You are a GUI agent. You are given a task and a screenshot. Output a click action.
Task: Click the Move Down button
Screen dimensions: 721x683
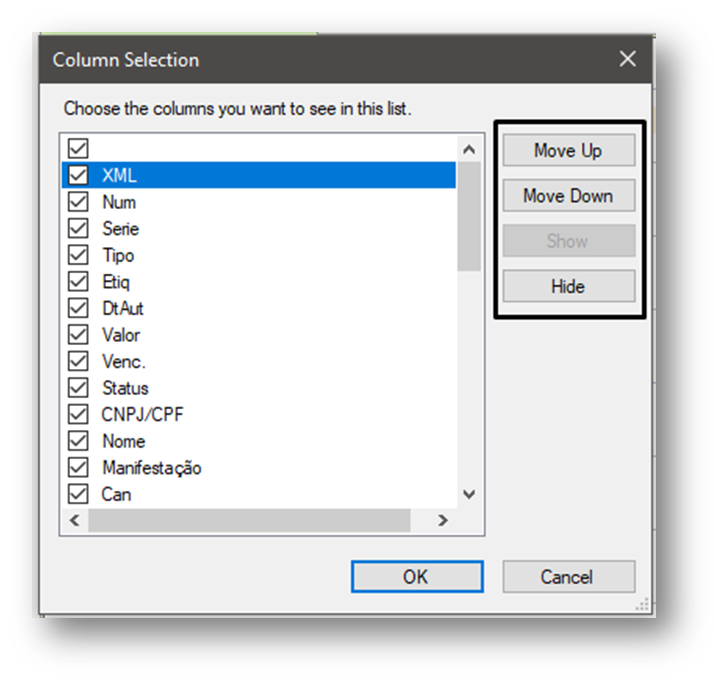(569, 195)
